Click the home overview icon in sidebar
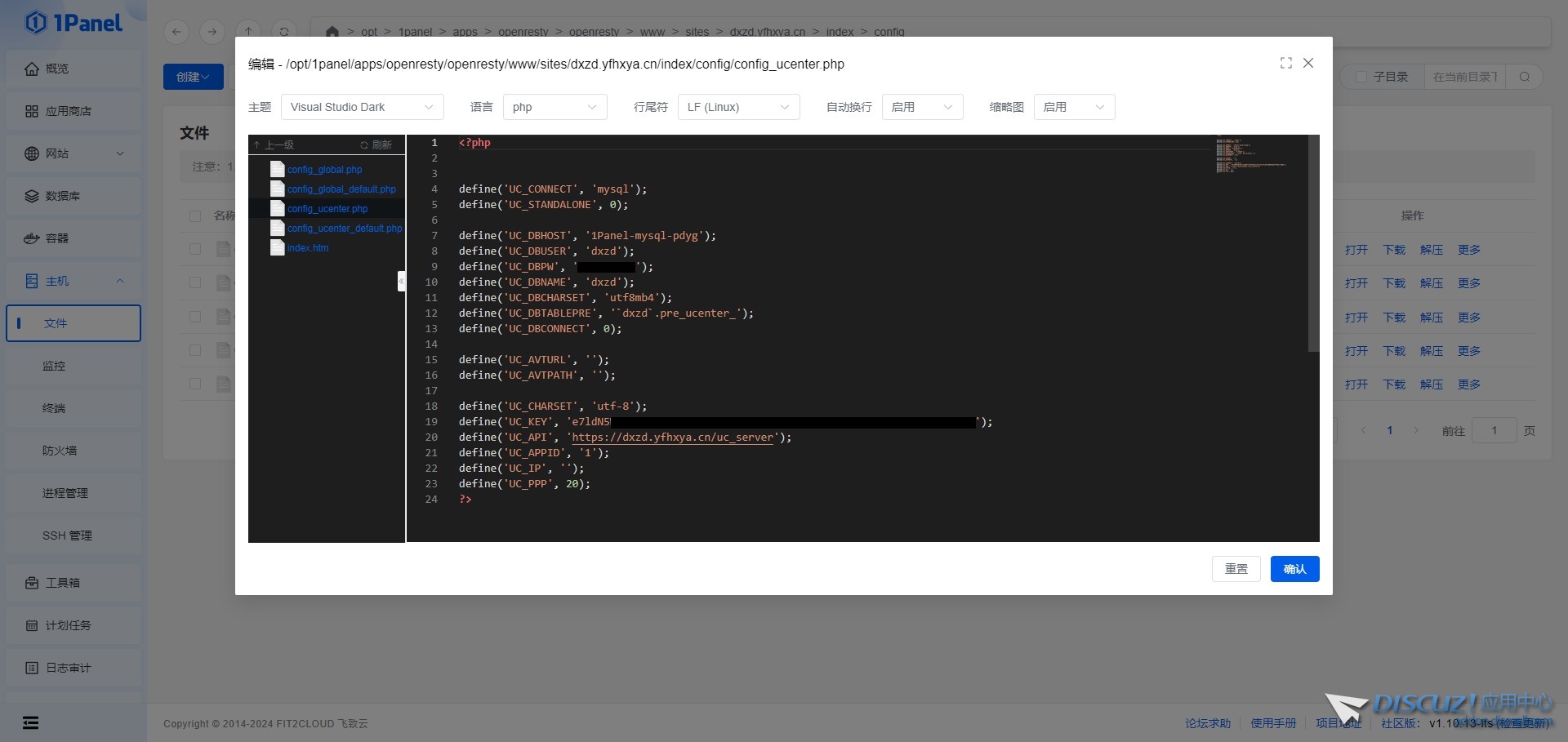 (32, 69)
